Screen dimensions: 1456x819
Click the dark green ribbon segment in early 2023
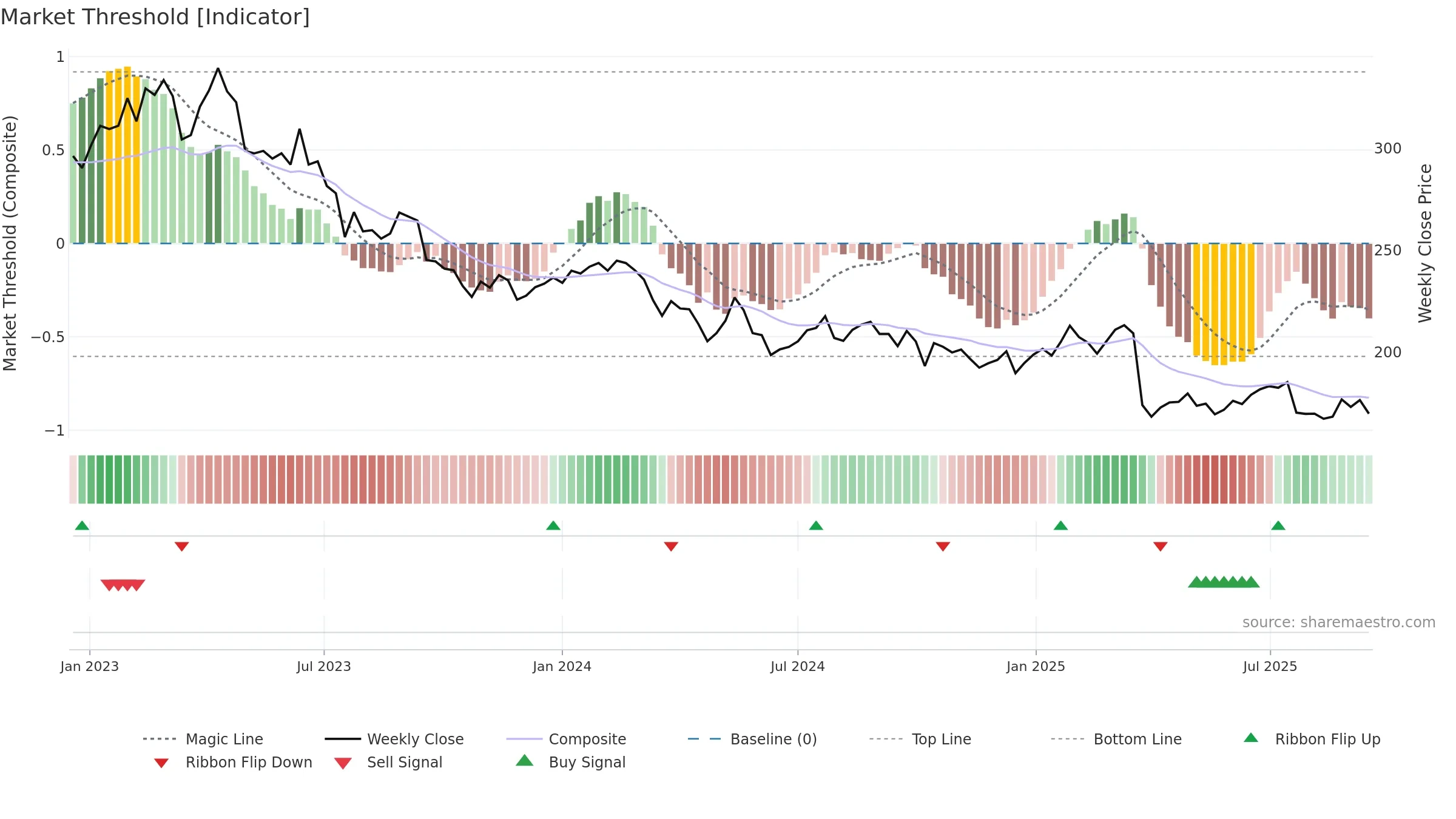(109, 479)
